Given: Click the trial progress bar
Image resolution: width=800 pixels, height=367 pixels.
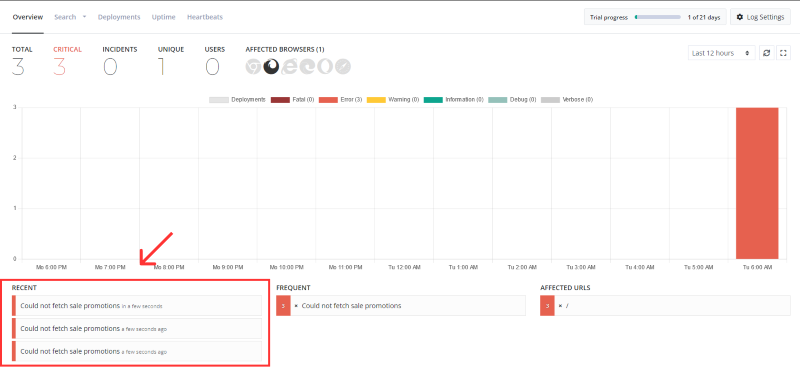Looking at the screenshot, I should (x=658, y=17).
